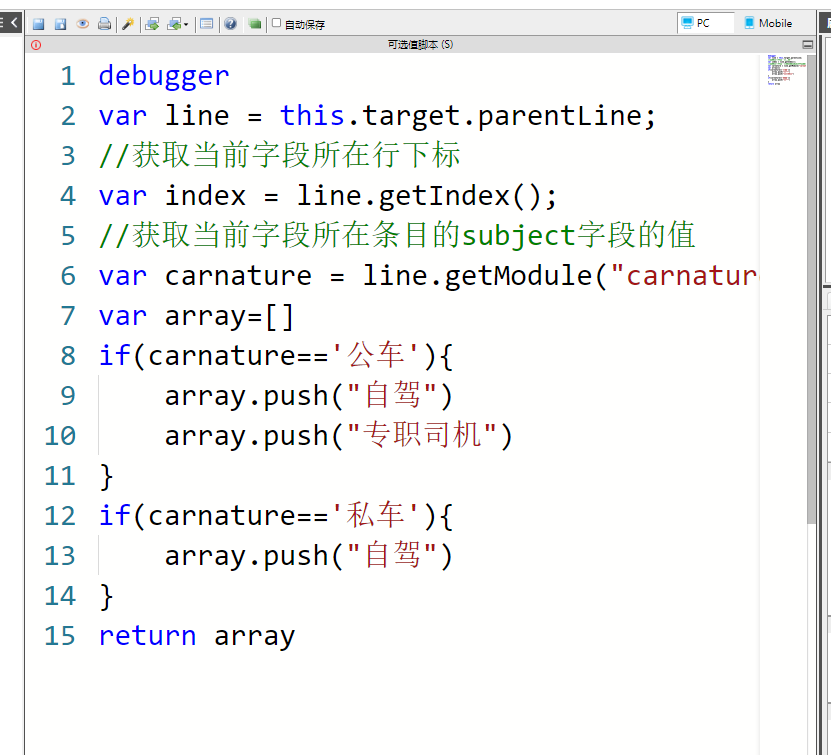Image resolution: width=831 pixels, height=755 pixels.
Task: Click line number 1 in the gutter
Action: point(68,76)
